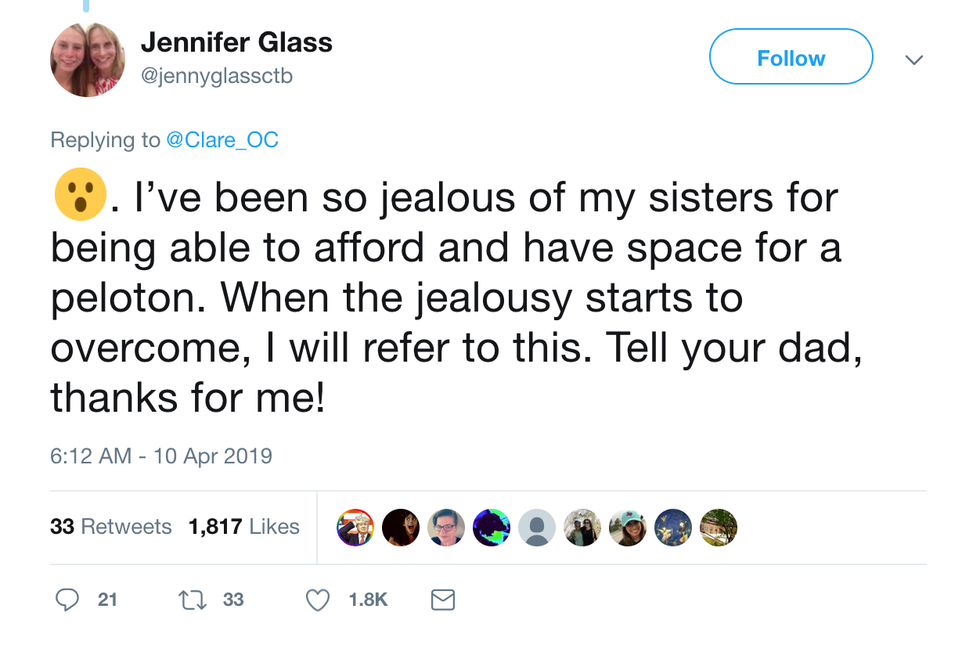Screen dimensions: 980x656
Task: Click the 6:12 AM - 10 Apr 2019 timestamp
Action: 161,455
